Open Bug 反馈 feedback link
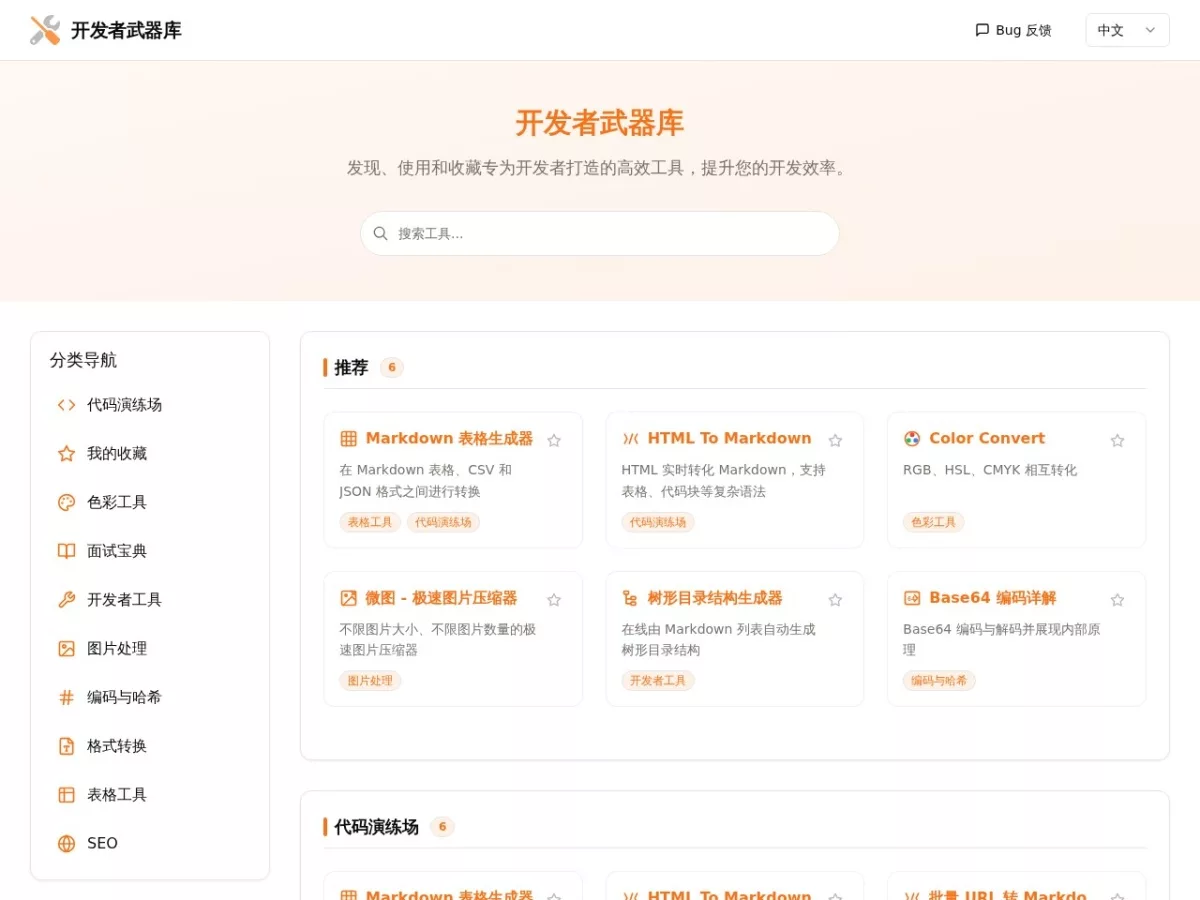 1013,30
